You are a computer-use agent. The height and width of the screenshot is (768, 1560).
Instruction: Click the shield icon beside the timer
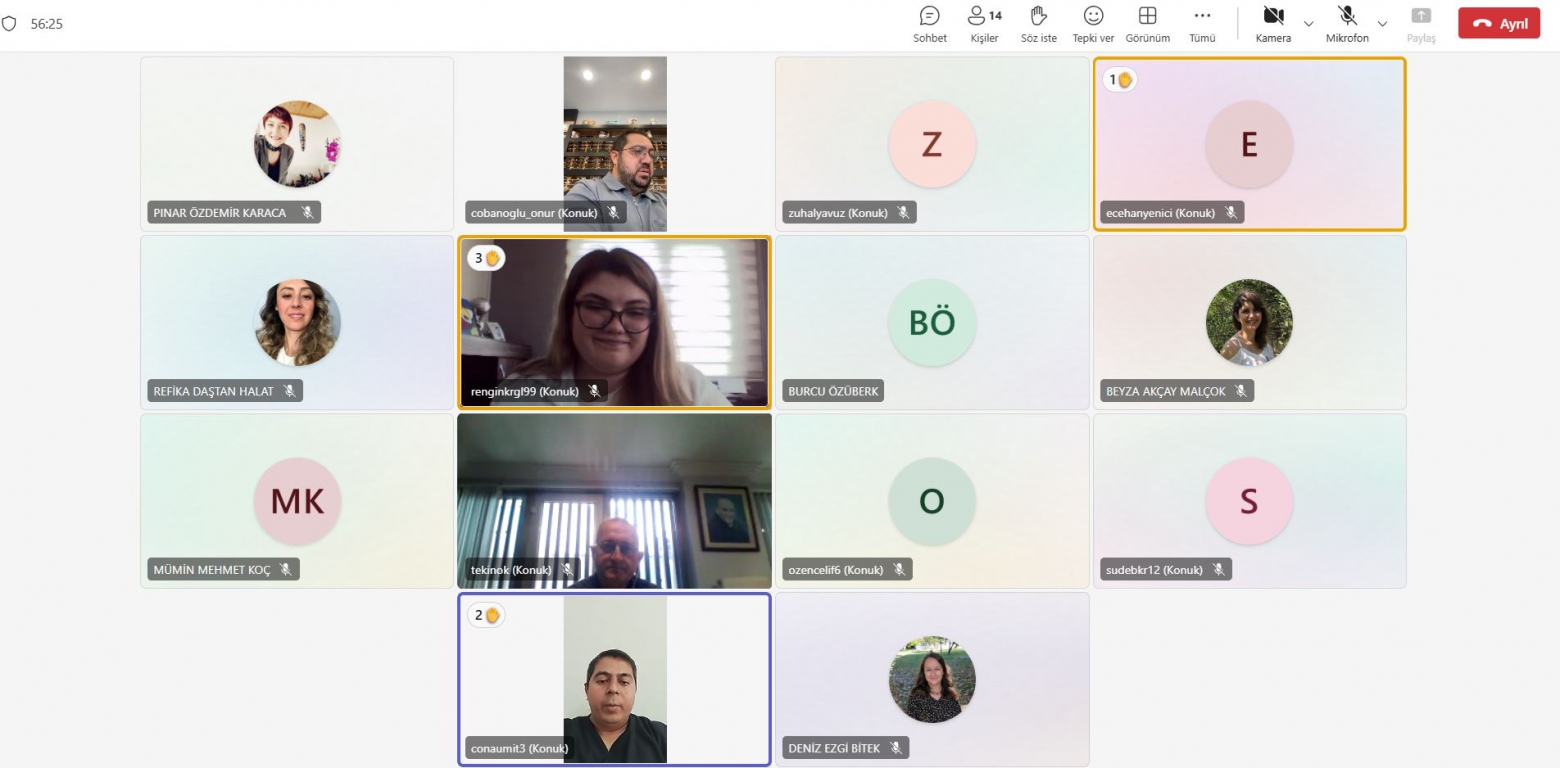pyautogui.click(x=10, y=24)
